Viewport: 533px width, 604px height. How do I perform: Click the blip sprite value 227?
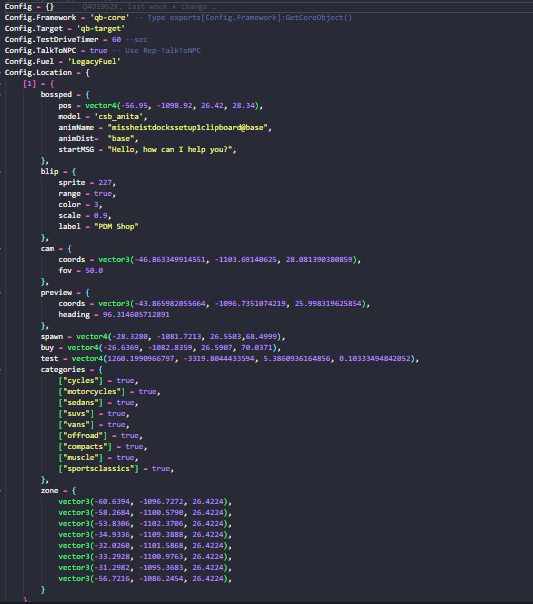pyautogui.click(x=105, y=183)
